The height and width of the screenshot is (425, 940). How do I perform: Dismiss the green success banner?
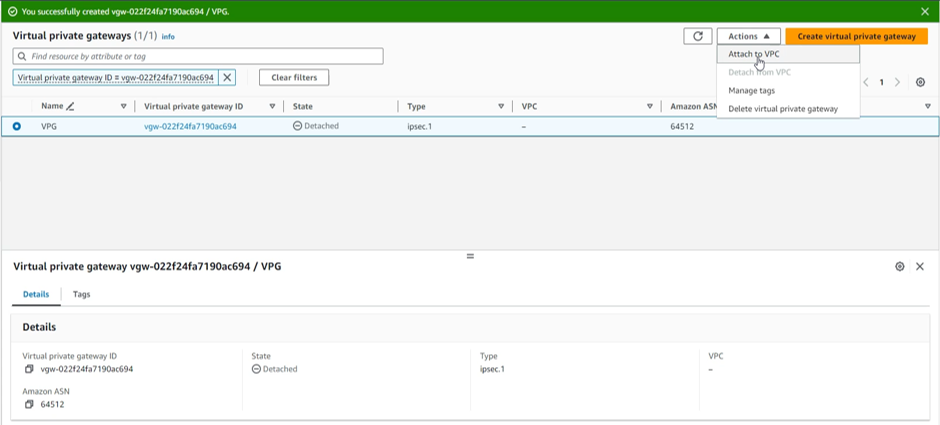pos(925,11)
